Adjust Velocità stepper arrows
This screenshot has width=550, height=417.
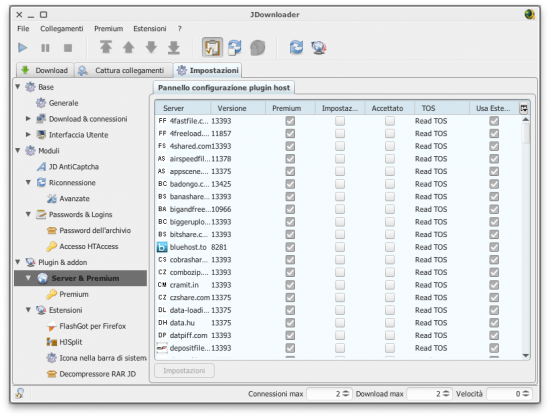pyautogui.click(x=525, y=394)
